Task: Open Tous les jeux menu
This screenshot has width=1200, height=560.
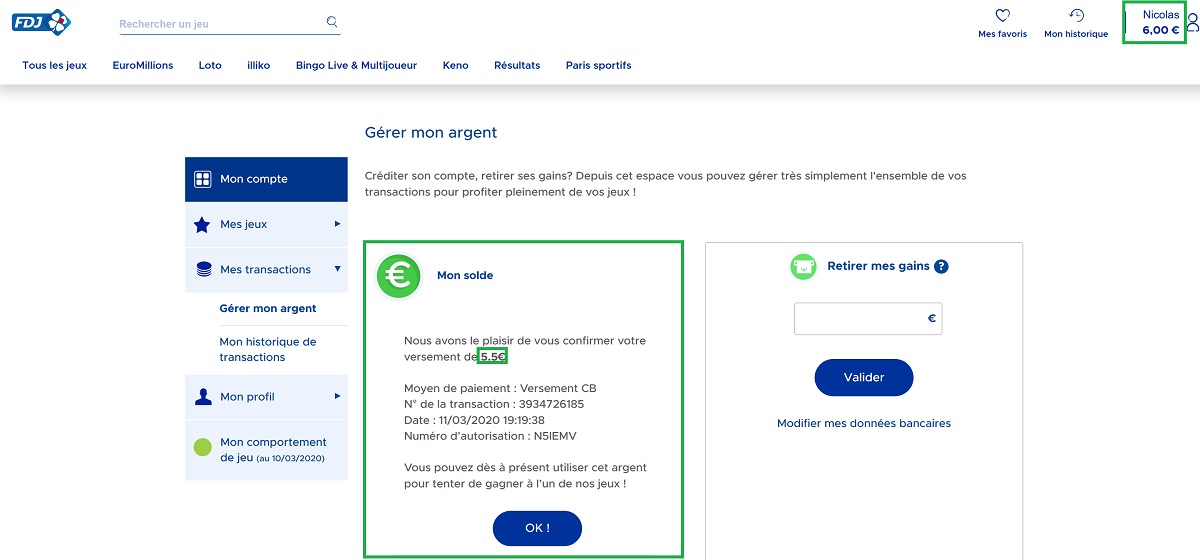Action: [x=55, y=65]
